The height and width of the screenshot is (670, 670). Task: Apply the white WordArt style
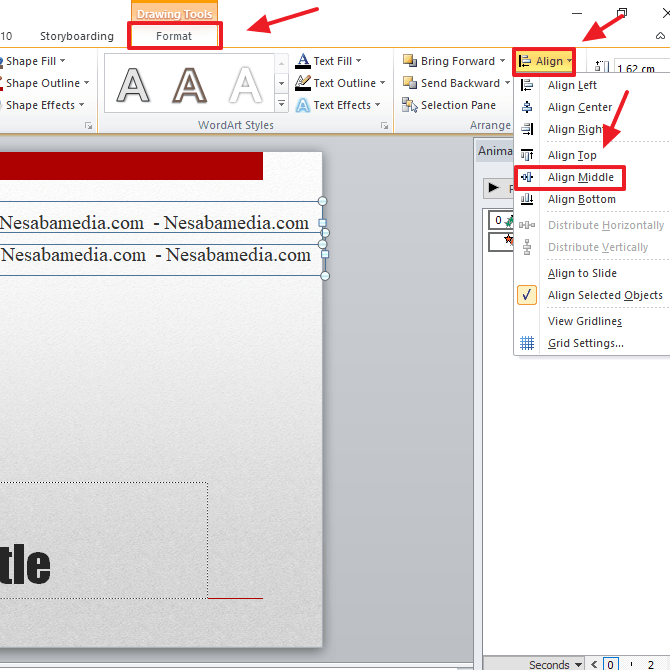click(x=245, y=85)
